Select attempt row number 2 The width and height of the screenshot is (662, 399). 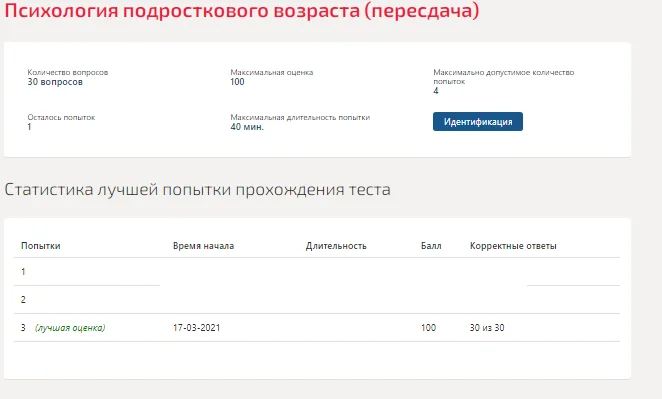[x=317, y=300]
